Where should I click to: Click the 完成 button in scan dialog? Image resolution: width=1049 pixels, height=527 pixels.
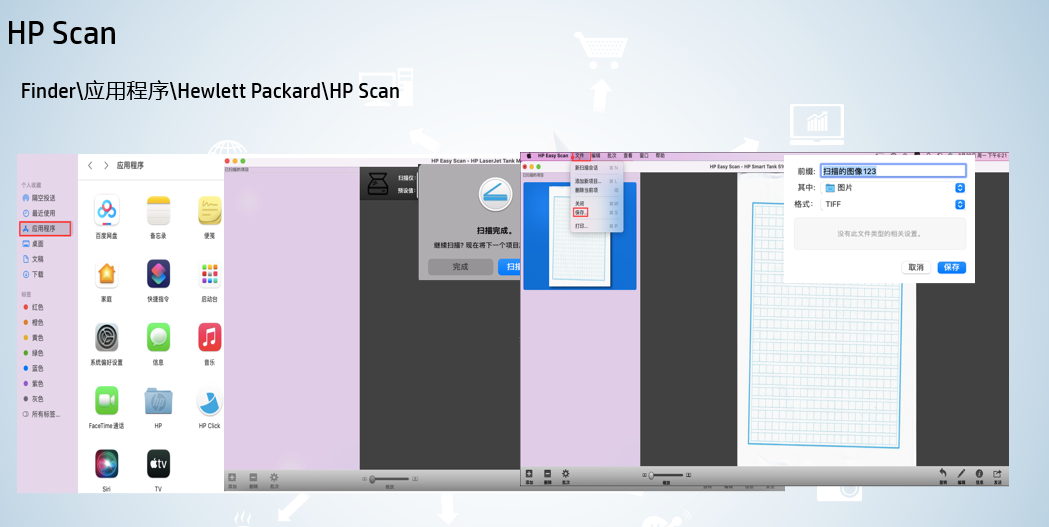tap(460, 267)
